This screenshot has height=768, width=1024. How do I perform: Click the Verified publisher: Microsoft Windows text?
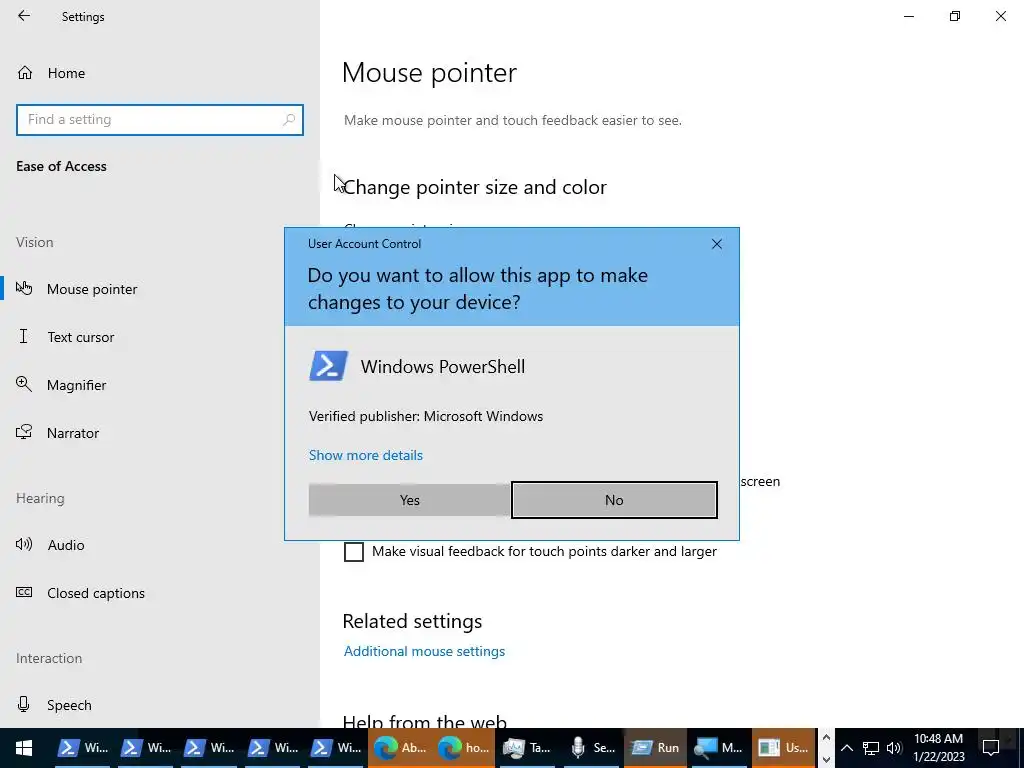[x=426, y=417]
